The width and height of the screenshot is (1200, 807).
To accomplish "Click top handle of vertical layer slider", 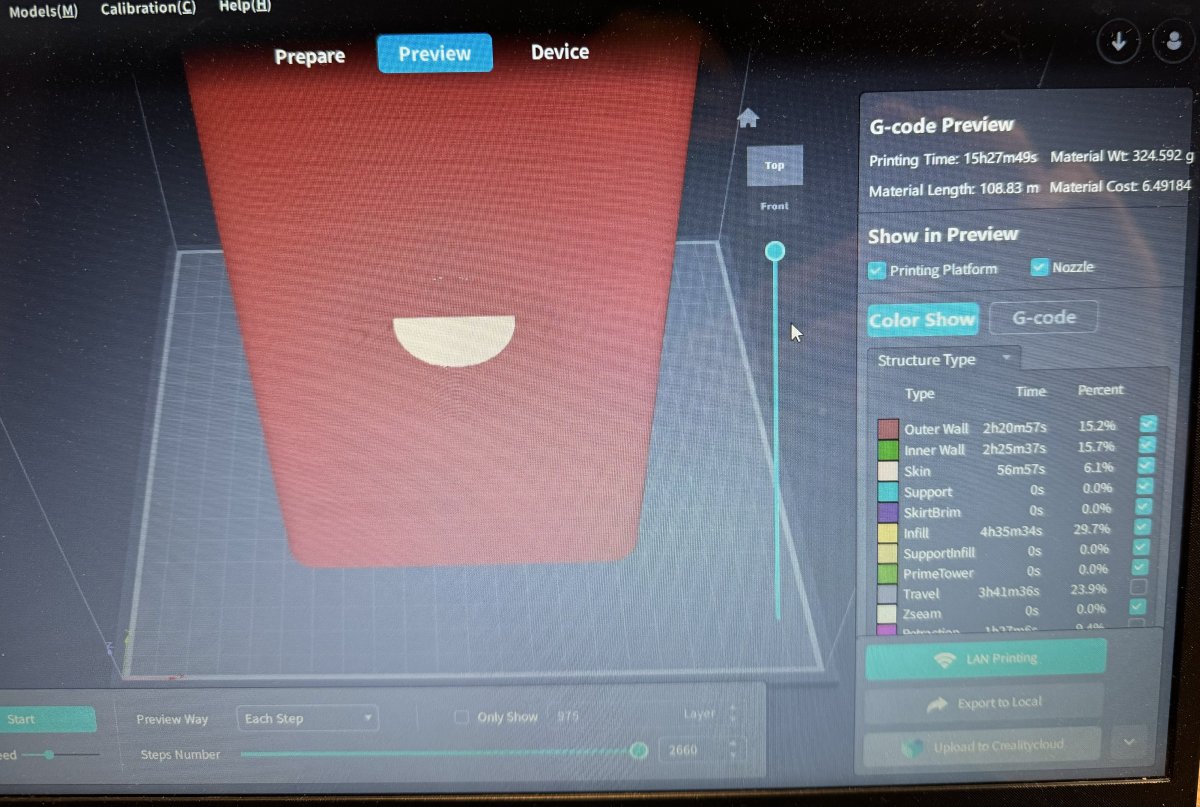I will click(x=775, y=251).
